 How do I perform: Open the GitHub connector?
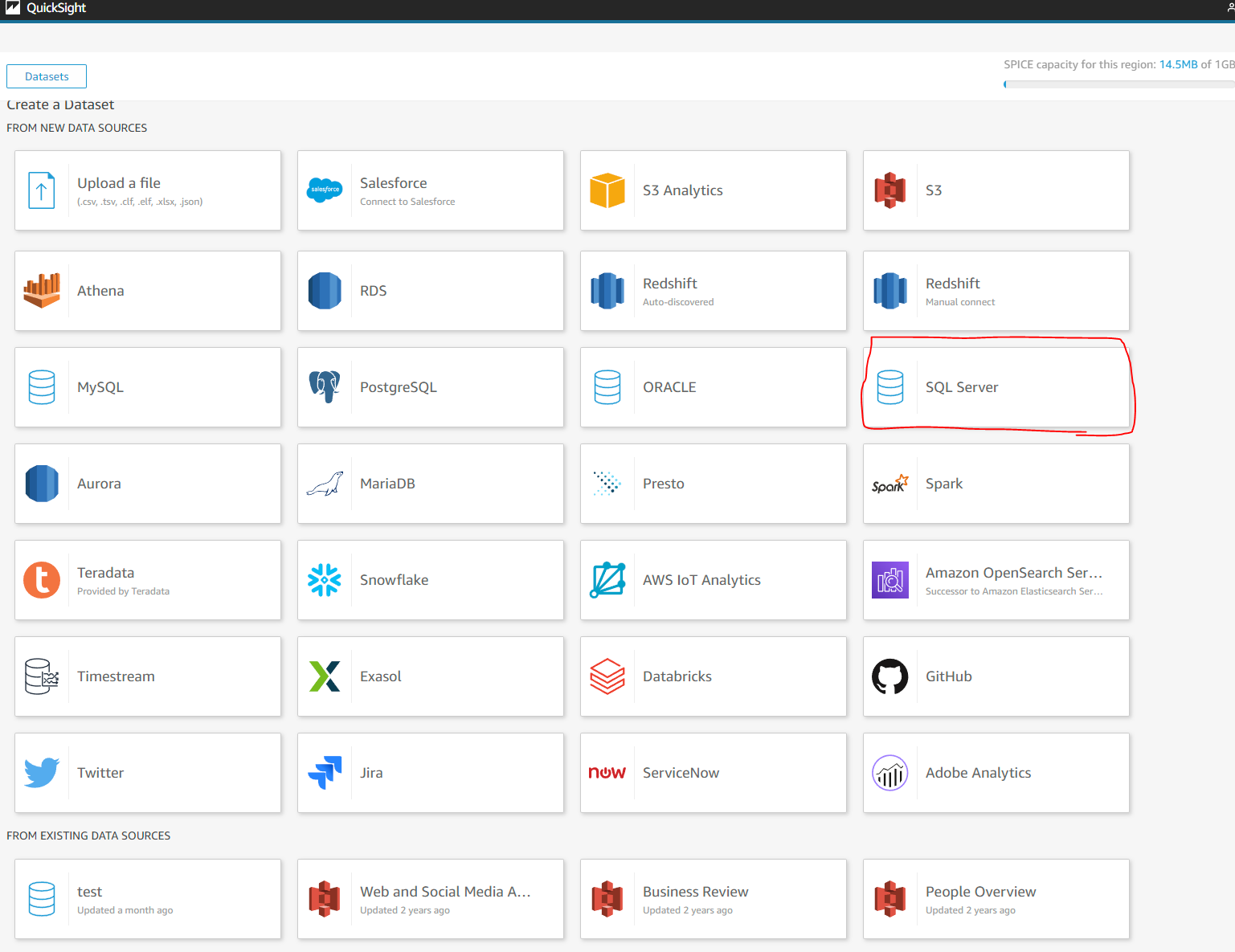click(x=996, y=676)
